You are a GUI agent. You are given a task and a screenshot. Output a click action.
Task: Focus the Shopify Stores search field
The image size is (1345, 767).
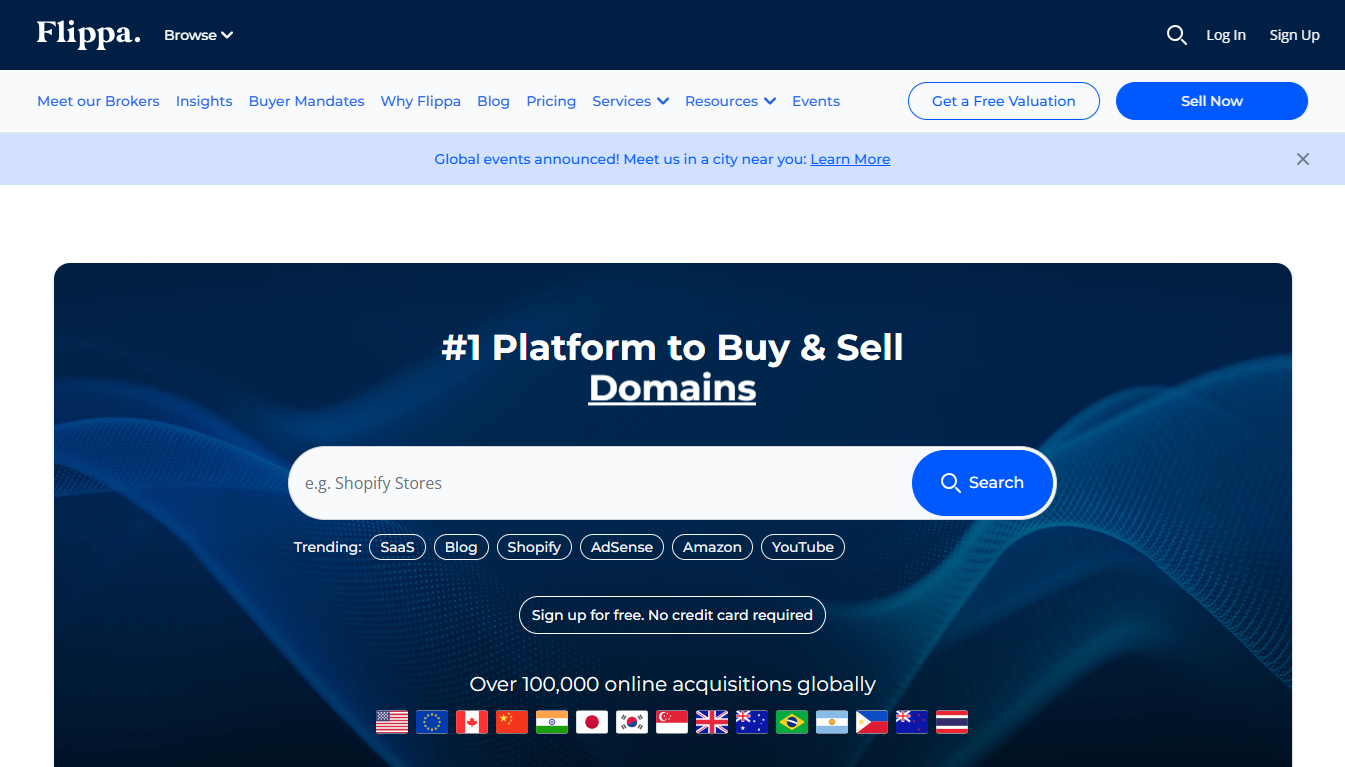tap(600, 483)
